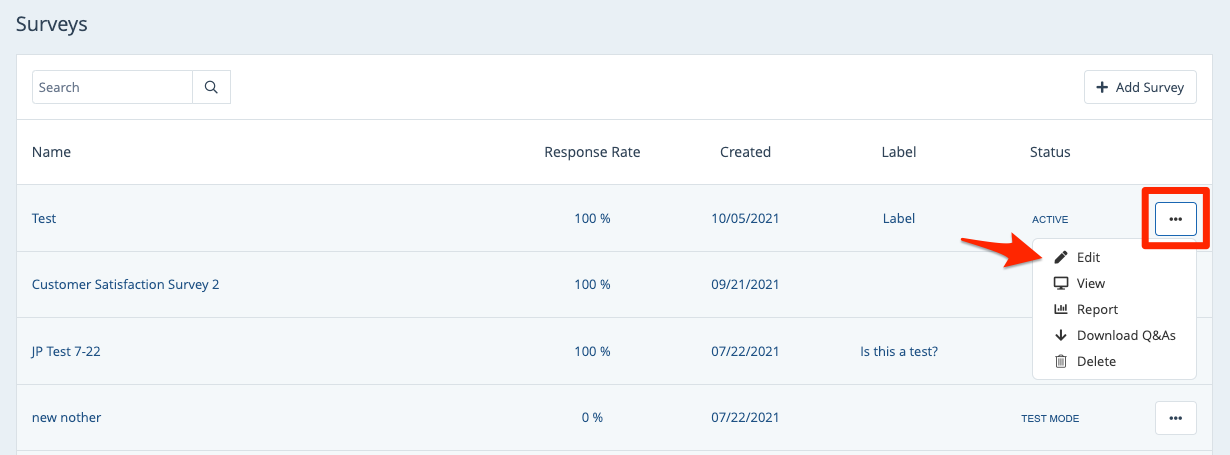Open the Test survey link
The height and width of the screenshot is (455, 1230).
click(x=44, y=218)
